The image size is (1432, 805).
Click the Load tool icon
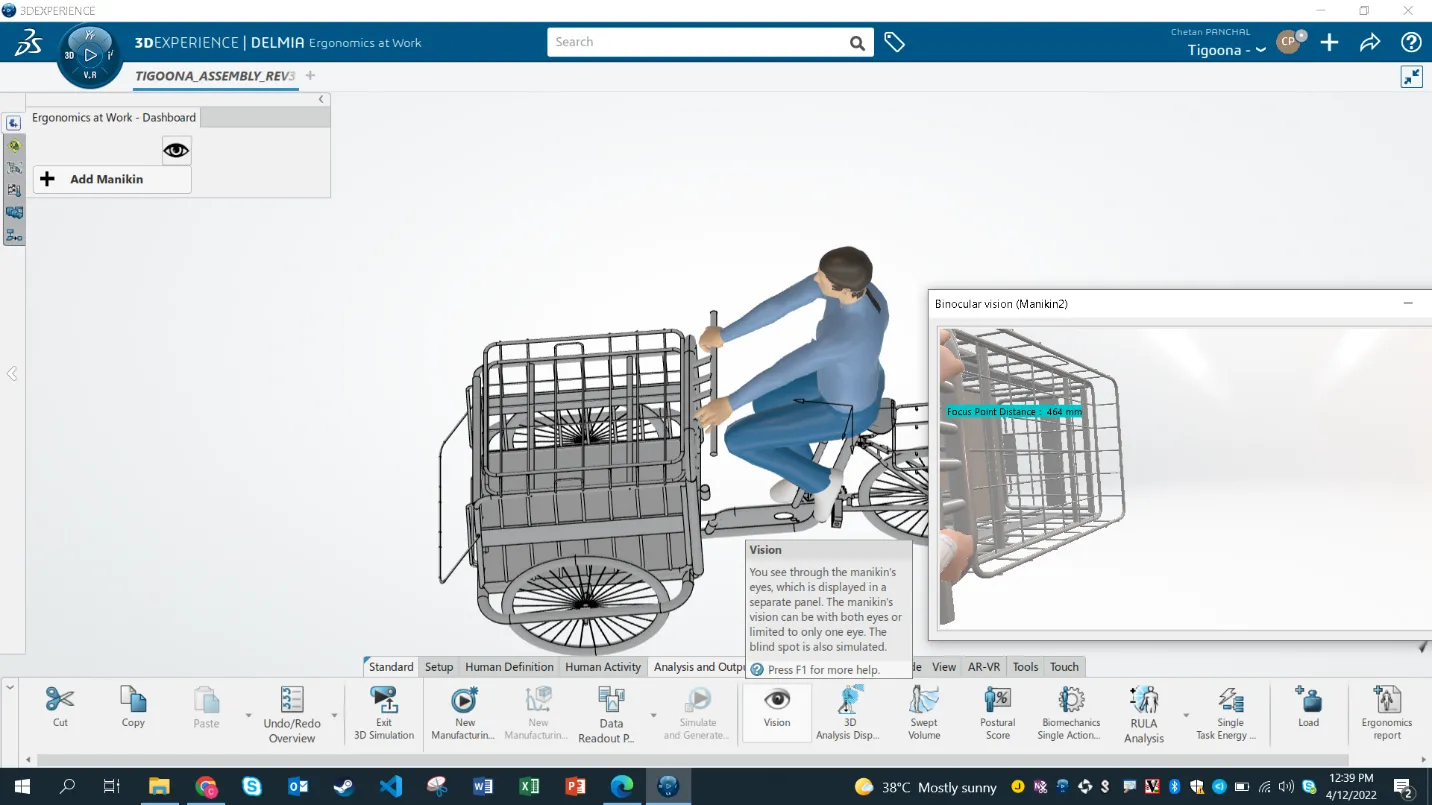pyautogui.click(x=1308, y=710)
